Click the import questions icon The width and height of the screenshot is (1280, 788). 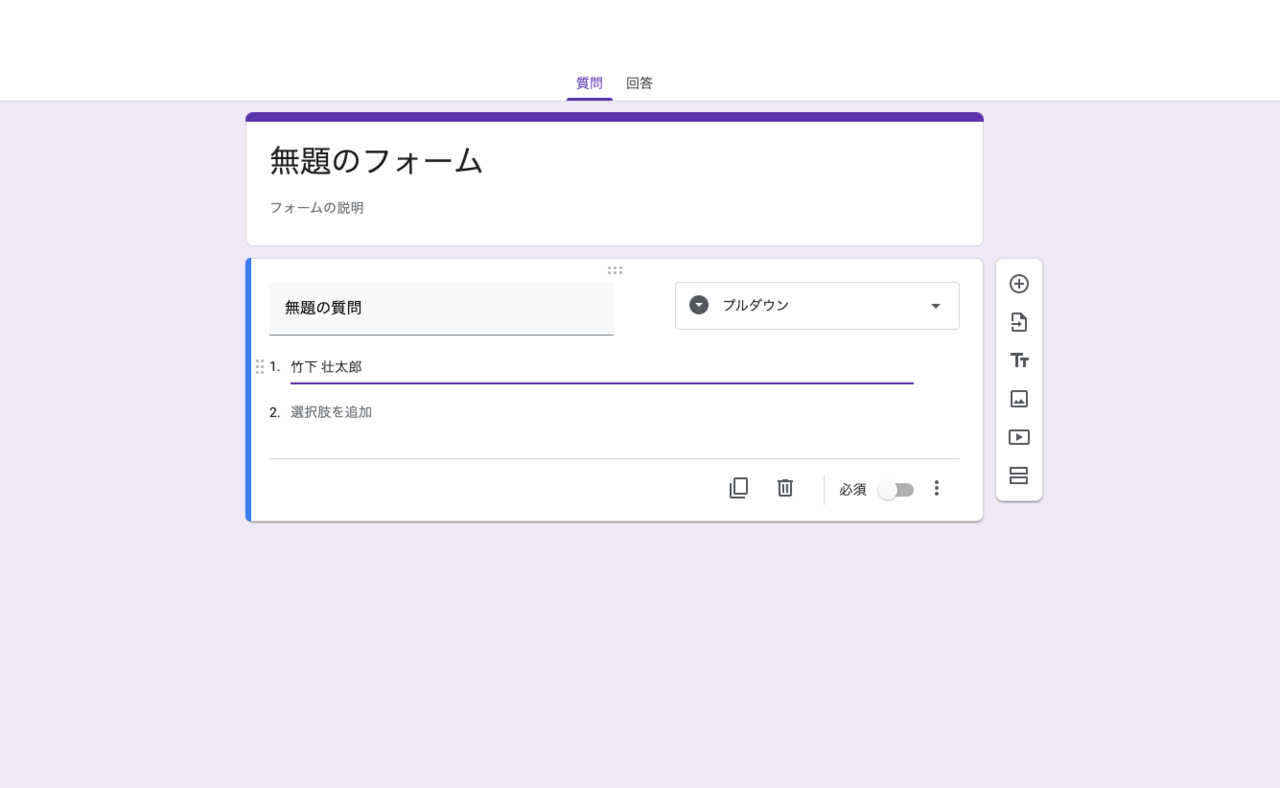click(1019, 322)
